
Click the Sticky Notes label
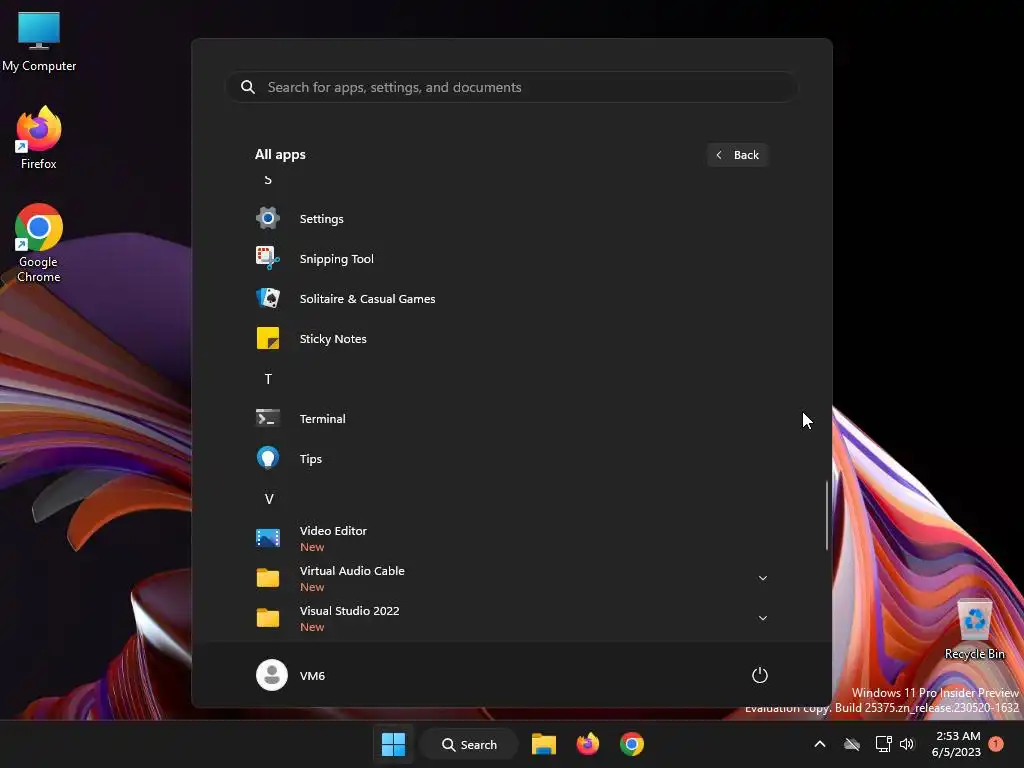click(333, 339)
